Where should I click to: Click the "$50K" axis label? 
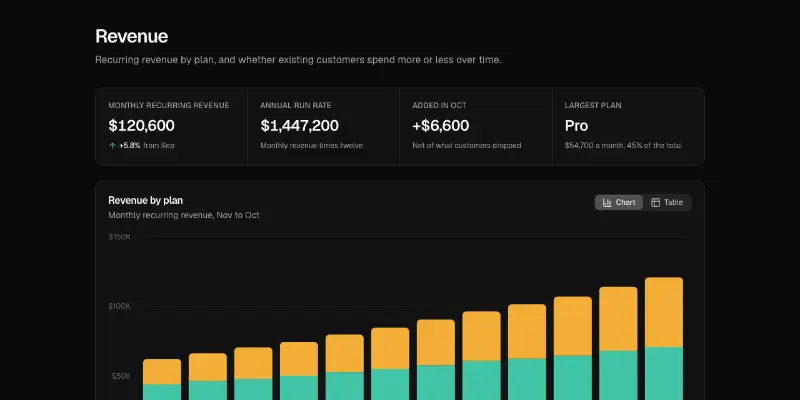[x=121, y=376]
